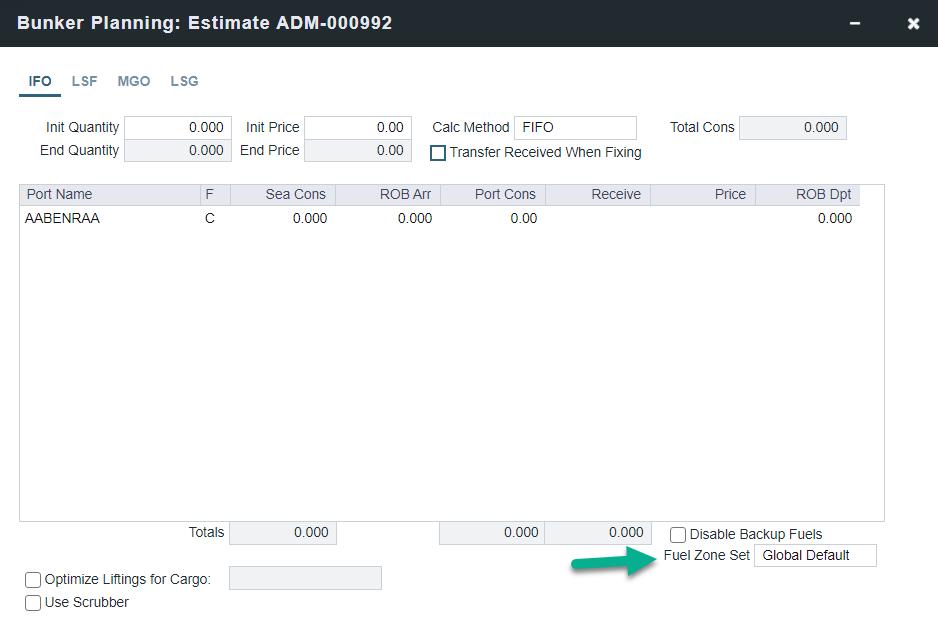Close the Bunker Planning dialog

(913, 23)
